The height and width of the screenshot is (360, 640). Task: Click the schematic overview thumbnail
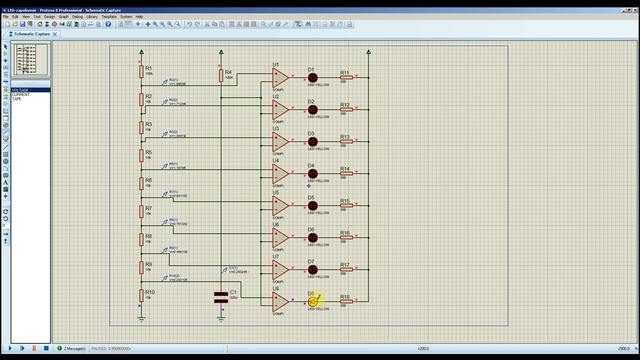(x=31, y=59)
